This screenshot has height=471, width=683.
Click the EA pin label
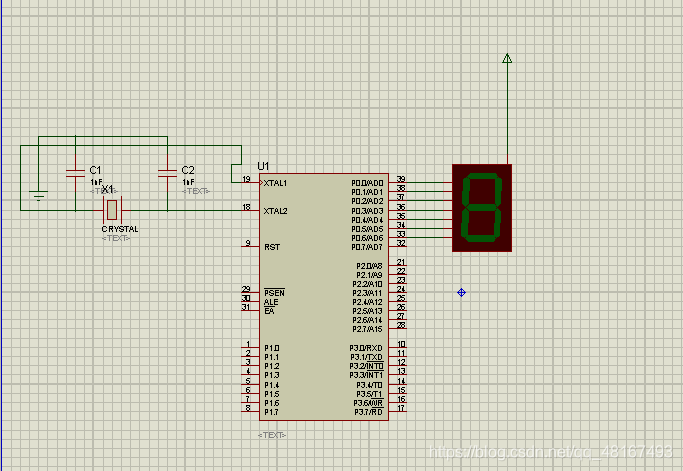tap(269, 311)
